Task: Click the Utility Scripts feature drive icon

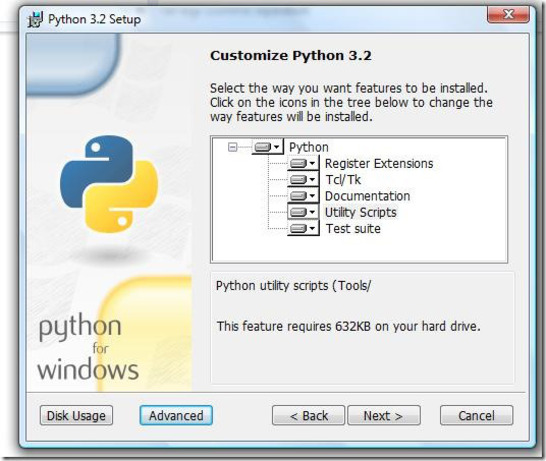Action: [x=298, y=212]
